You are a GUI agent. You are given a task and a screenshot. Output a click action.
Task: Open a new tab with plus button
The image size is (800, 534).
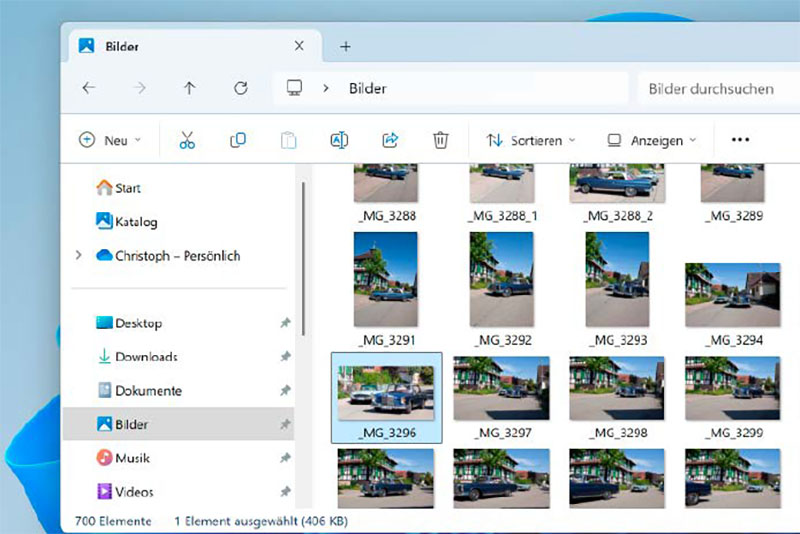345,46
